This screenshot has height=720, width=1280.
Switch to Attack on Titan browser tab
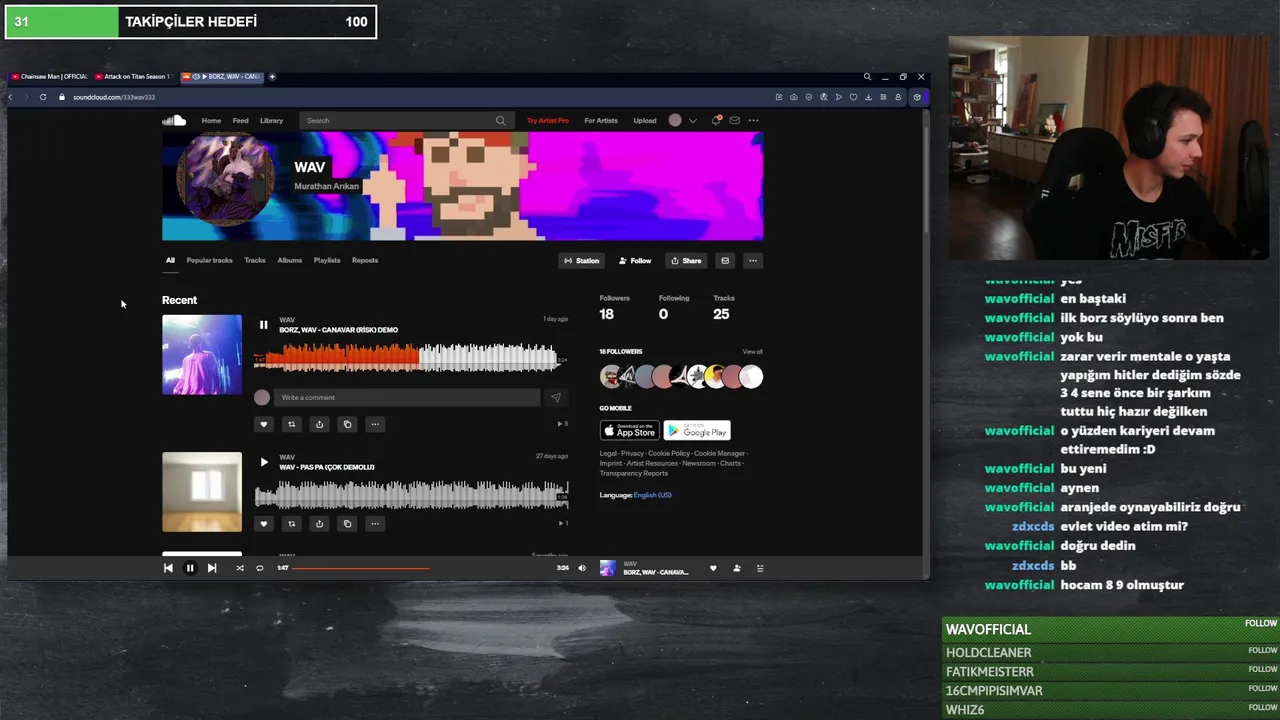[x=134, y=76]
